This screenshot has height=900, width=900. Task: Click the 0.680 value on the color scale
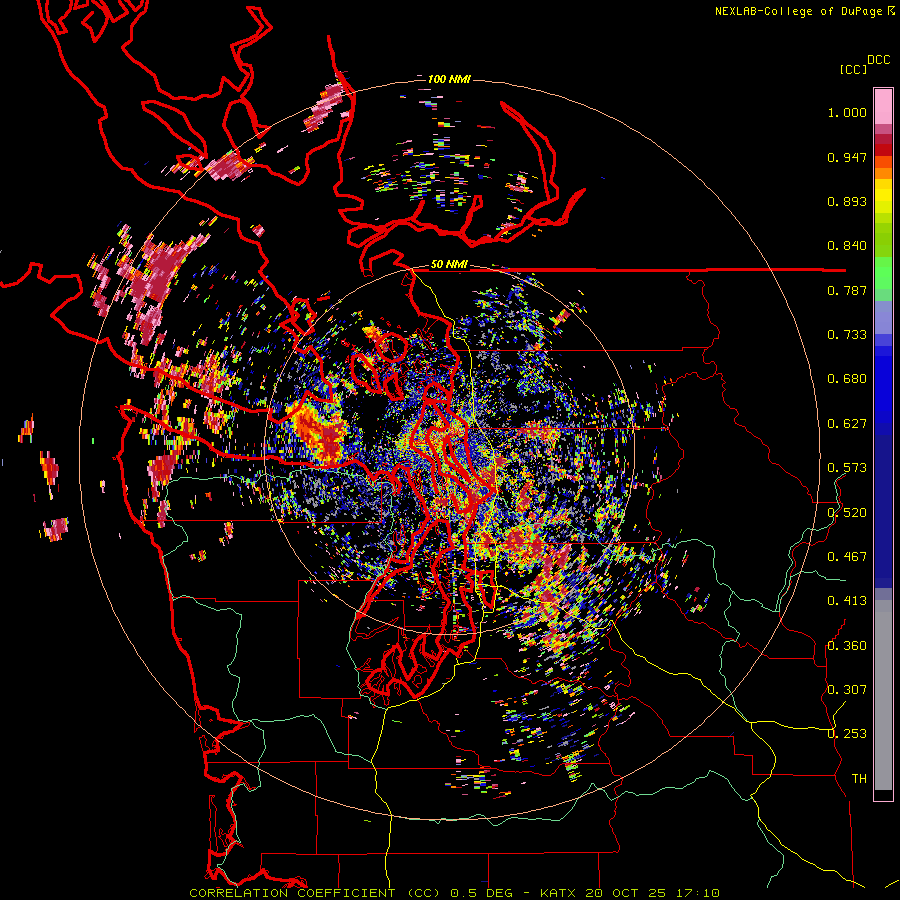click(x=847, y=379)
